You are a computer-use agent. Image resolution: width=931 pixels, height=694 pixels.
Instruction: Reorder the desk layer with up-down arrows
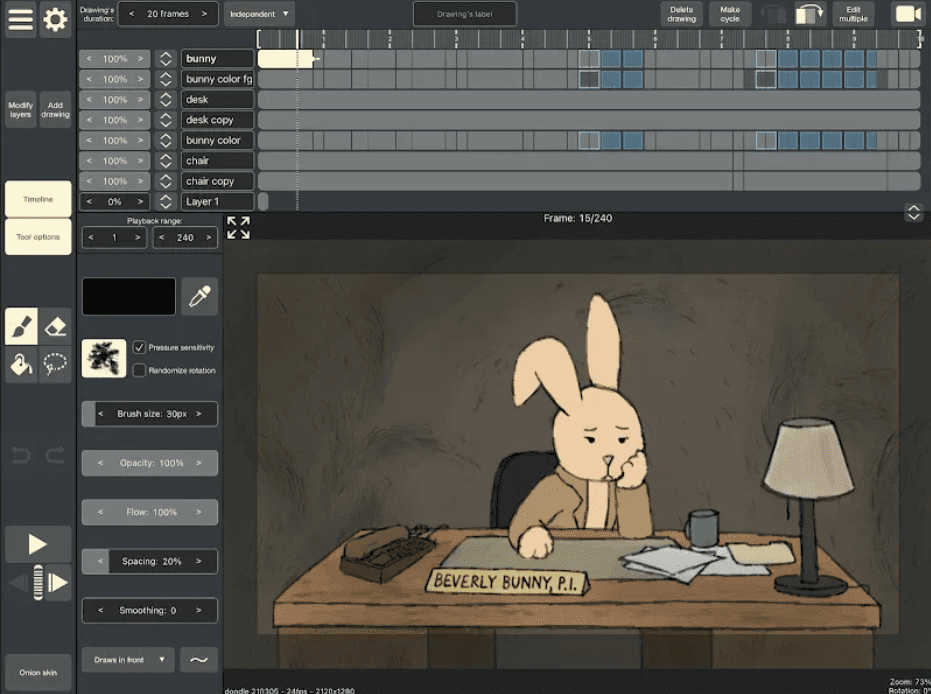(x=166, y=100)
